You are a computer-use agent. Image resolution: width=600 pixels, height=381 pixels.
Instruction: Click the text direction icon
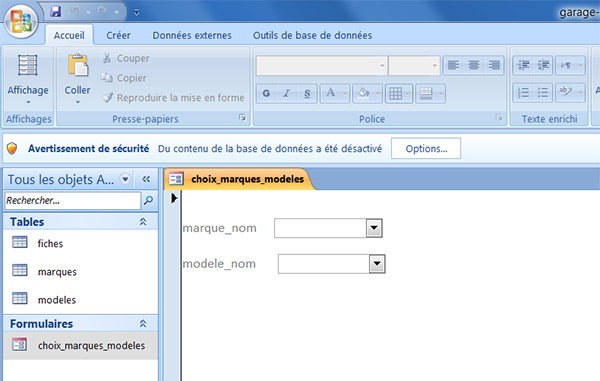pyautogui.click(x=566, y=65)
